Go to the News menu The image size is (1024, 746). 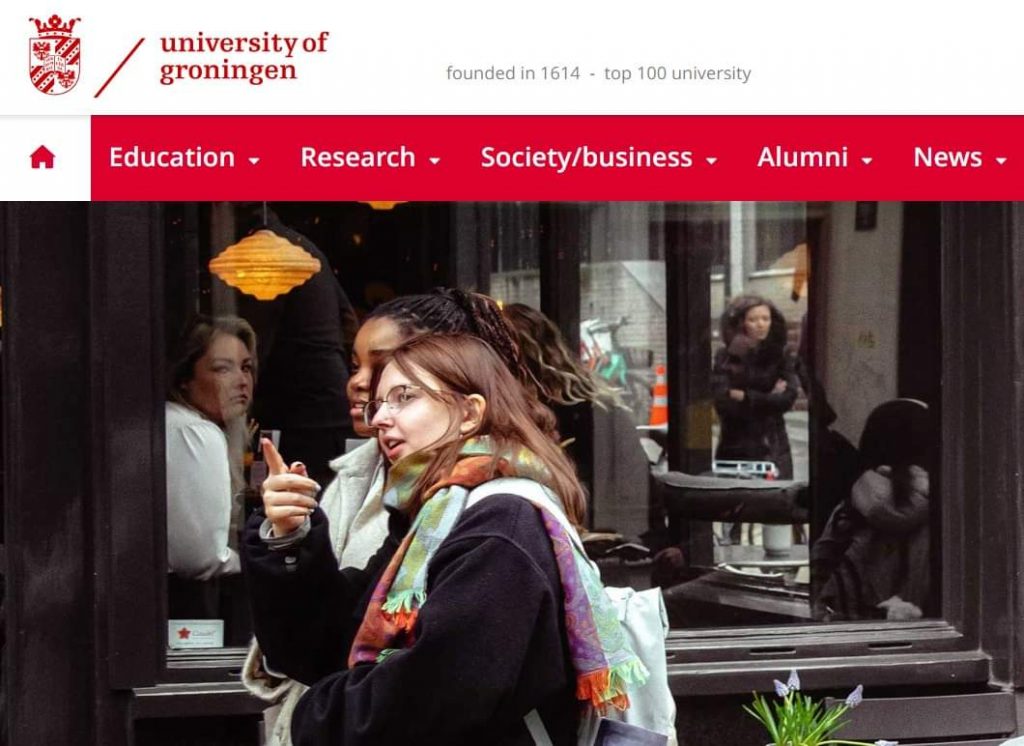pyautogui.click(x=948, y=157)
